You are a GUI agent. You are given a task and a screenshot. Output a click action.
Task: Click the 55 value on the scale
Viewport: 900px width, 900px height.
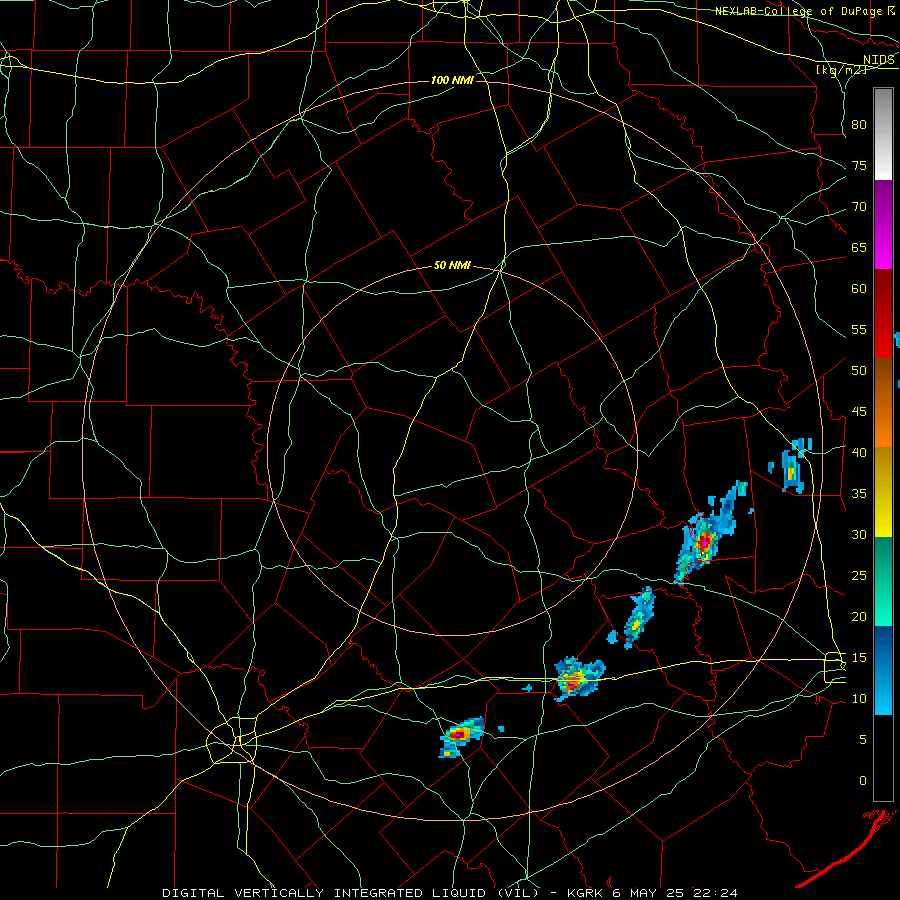859,330
